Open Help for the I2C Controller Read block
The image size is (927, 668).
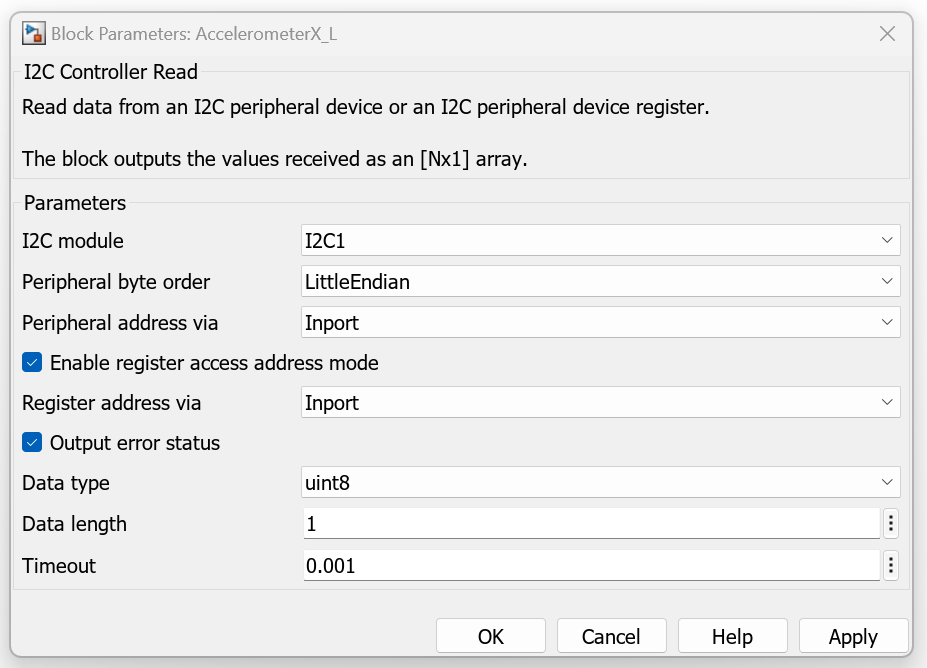coord(732,636)
